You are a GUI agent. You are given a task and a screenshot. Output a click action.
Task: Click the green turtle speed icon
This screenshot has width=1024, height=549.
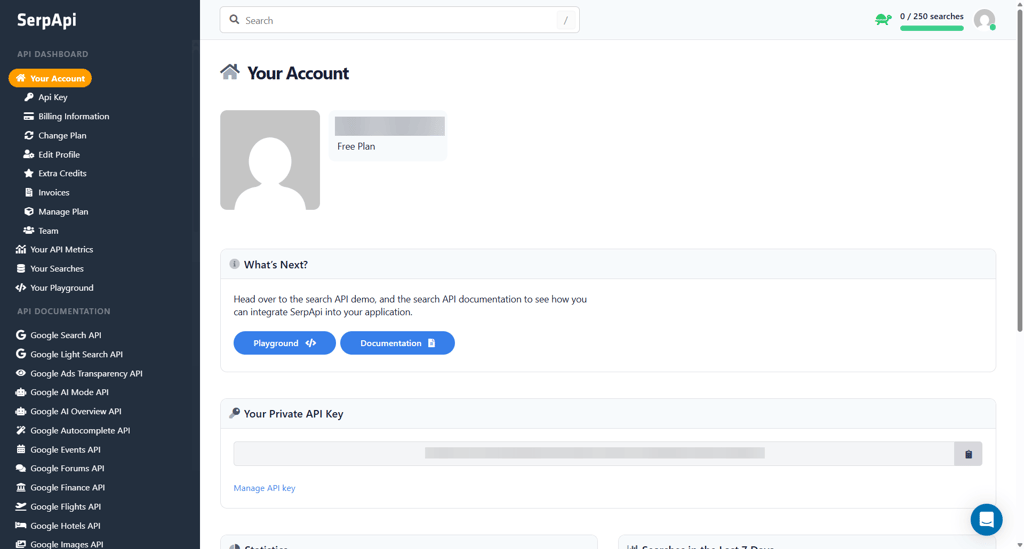[x=884, y=20]
